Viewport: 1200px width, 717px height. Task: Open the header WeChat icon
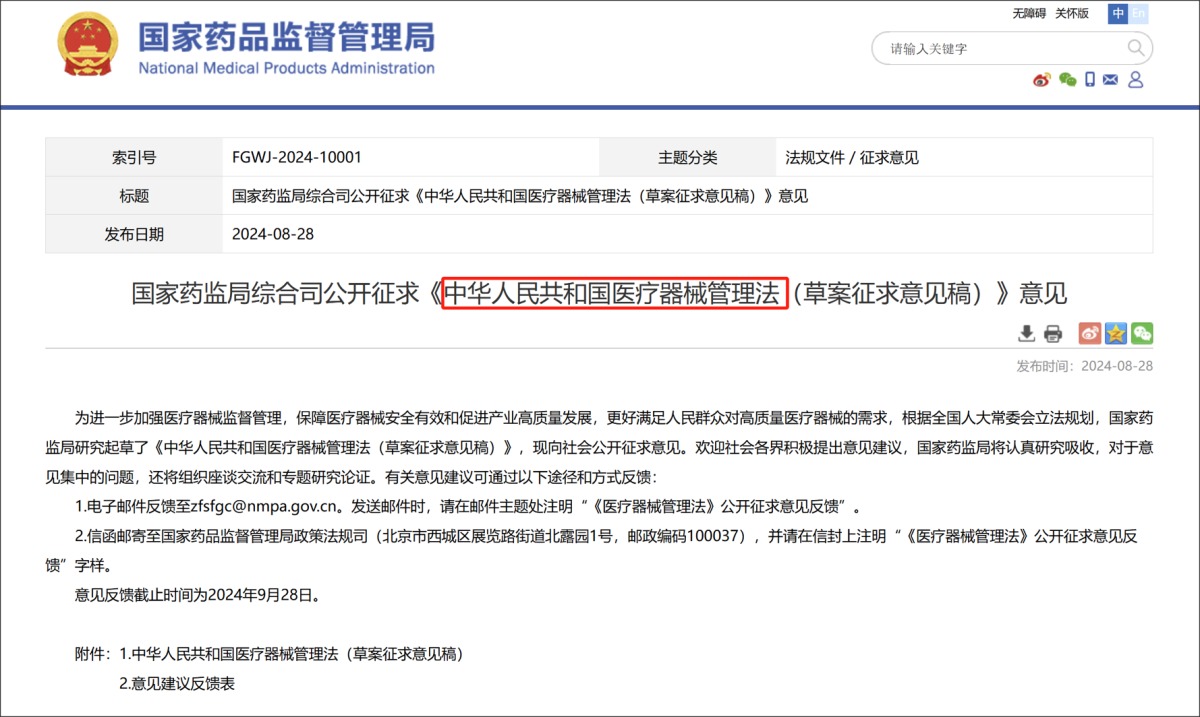point(1067,80)
